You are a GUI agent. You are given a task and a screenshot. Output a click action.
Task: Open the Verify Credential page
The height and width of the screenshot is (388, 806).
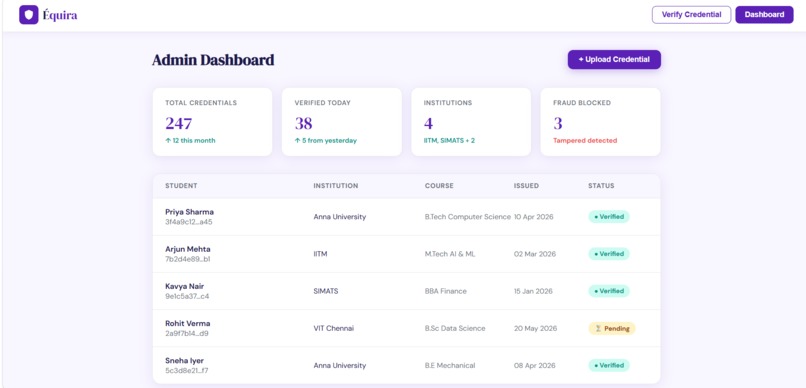coord(691,14)
